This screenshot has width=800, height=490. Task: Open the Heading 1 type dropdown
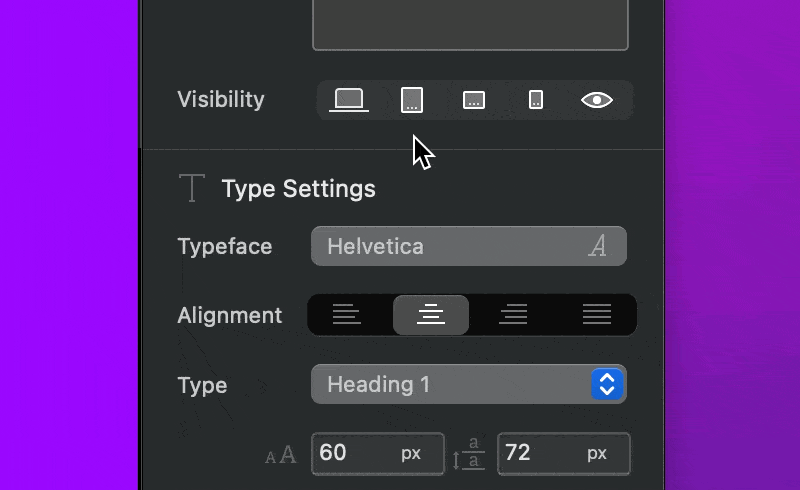pos(469,384)
